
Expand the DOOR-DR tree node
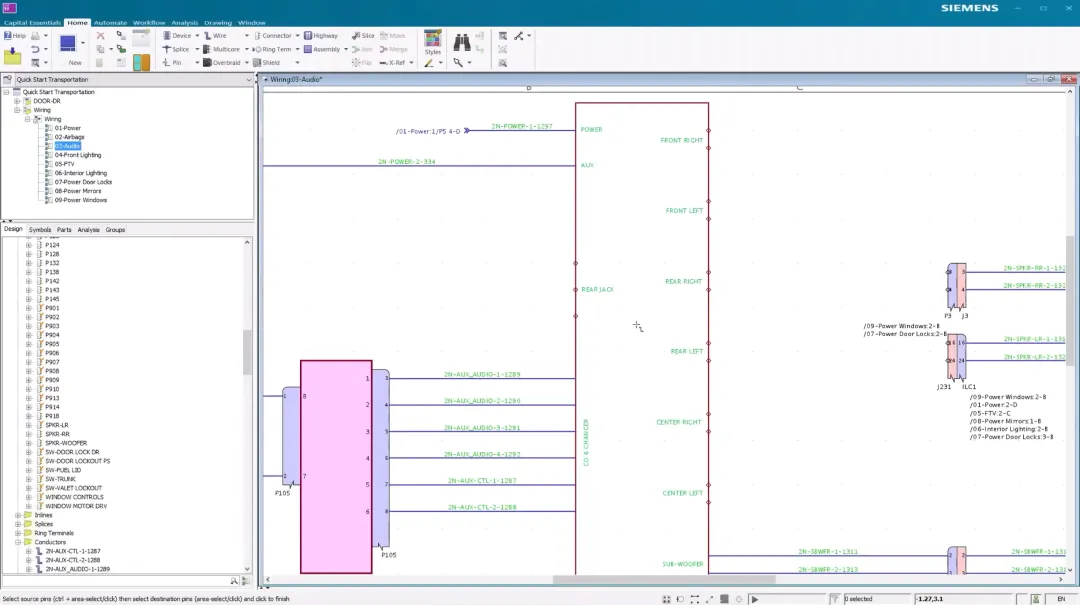coord(17,101)
